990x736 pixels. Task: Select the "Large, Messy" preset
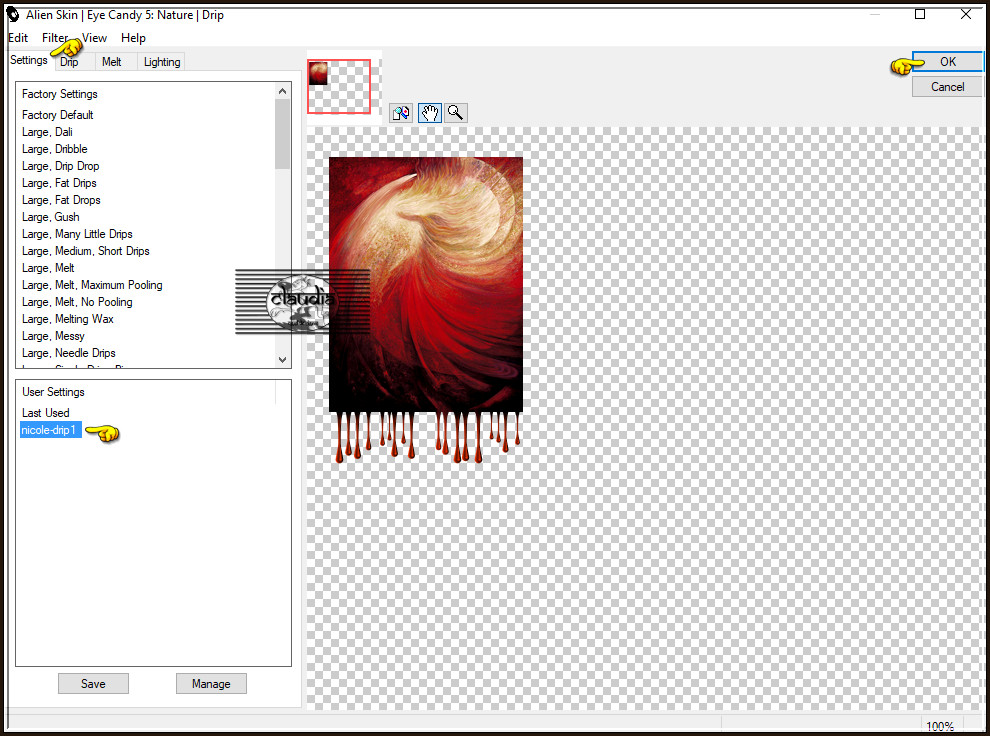point(53,336)
